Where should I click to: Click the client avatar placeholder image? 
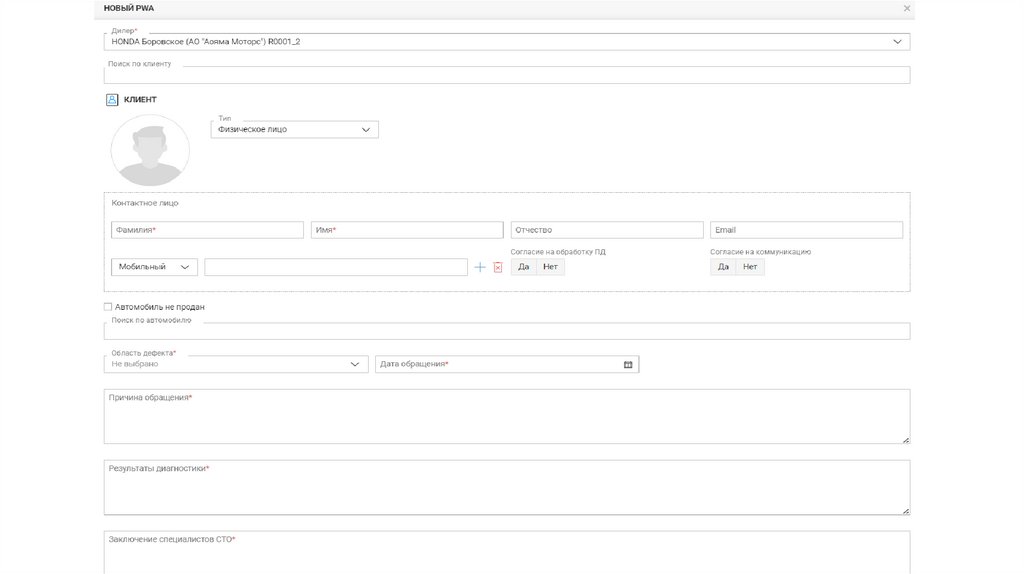(150, 150)
